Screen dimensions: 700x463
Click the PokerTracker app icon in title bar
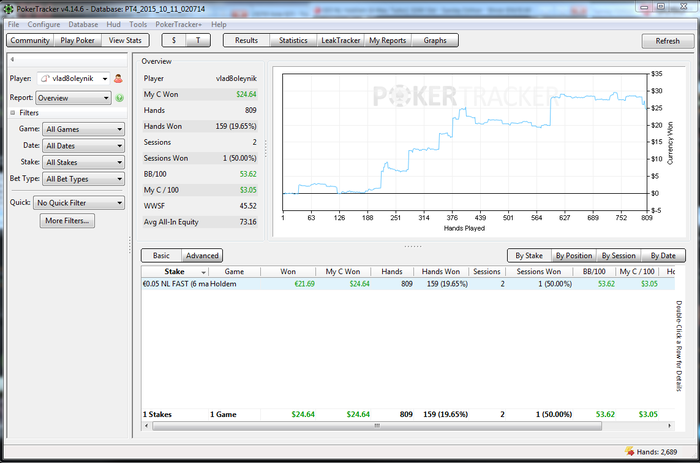(8, 8)
